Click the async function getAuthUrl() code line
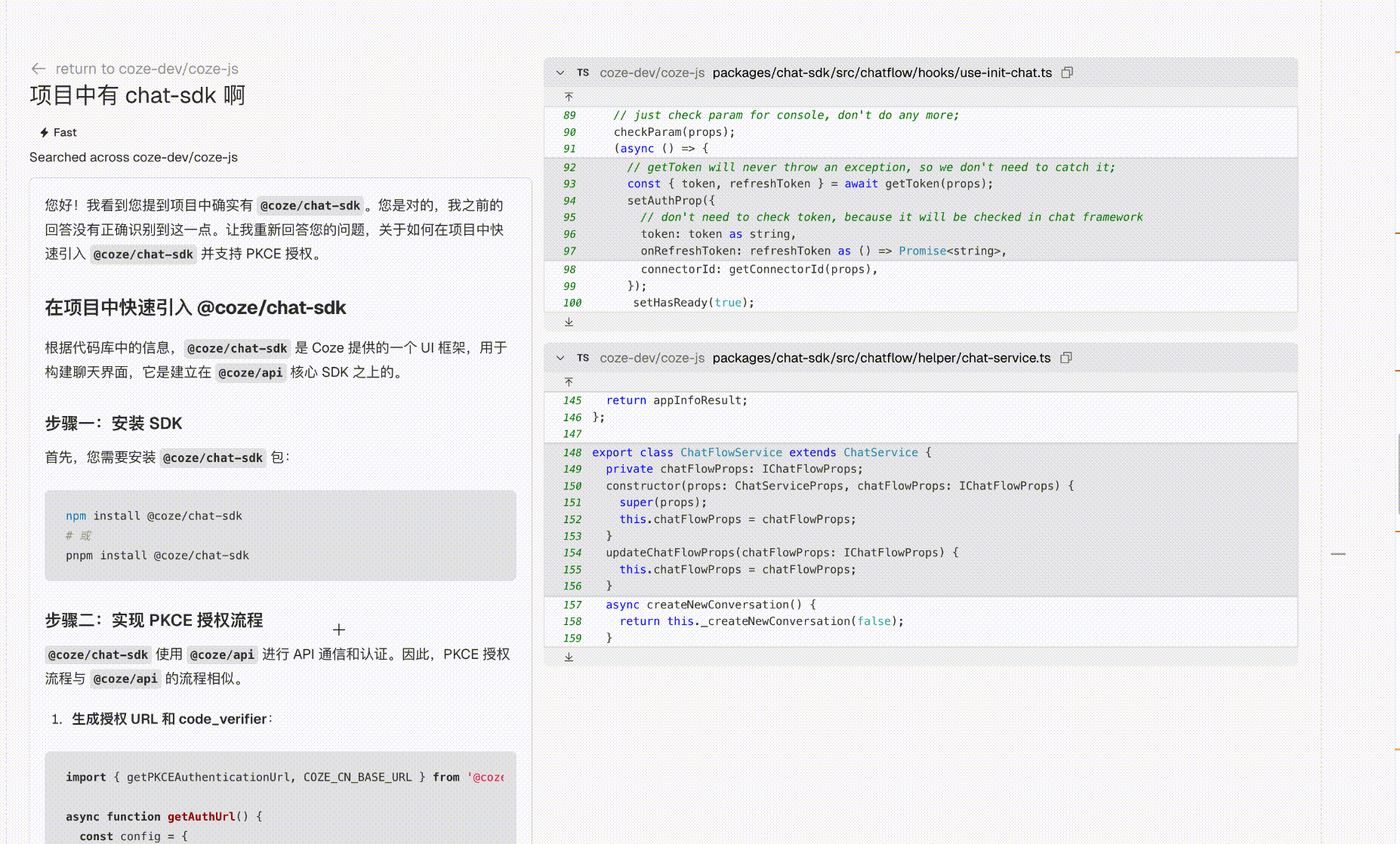Image resolution: width=1400 pixels, height=844 pixels. [164, 817]
